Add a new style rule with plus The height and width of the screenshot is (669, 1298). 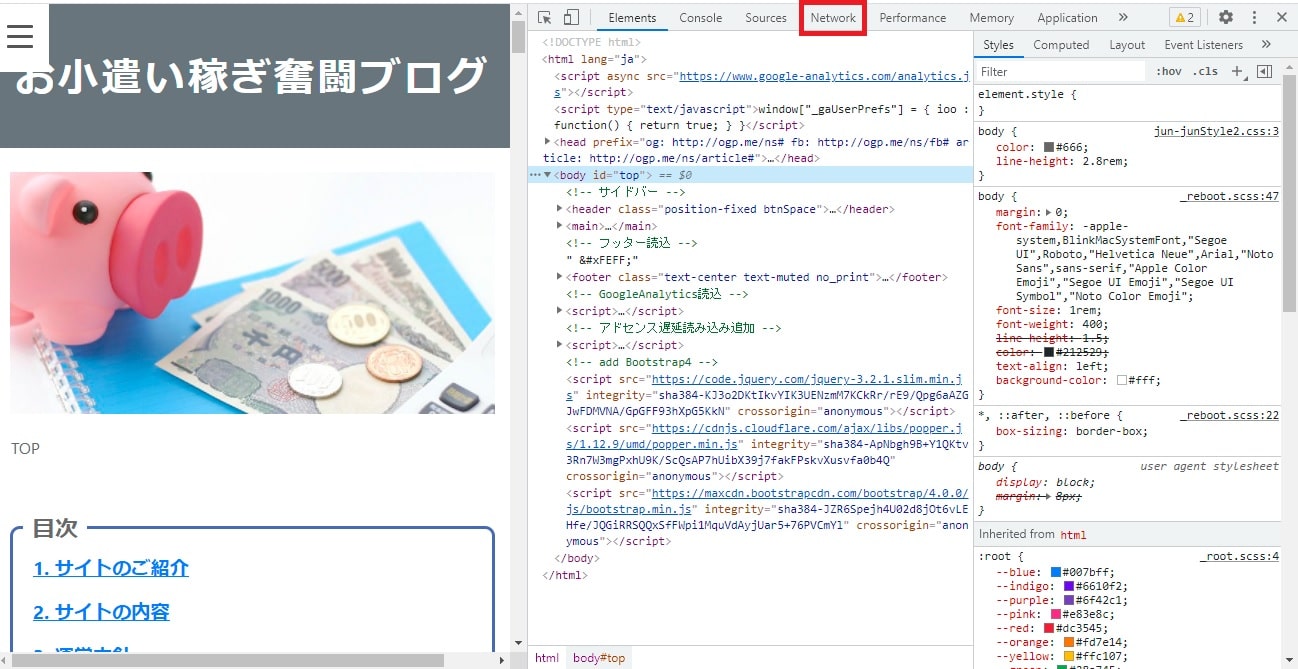coord(1237,71)
